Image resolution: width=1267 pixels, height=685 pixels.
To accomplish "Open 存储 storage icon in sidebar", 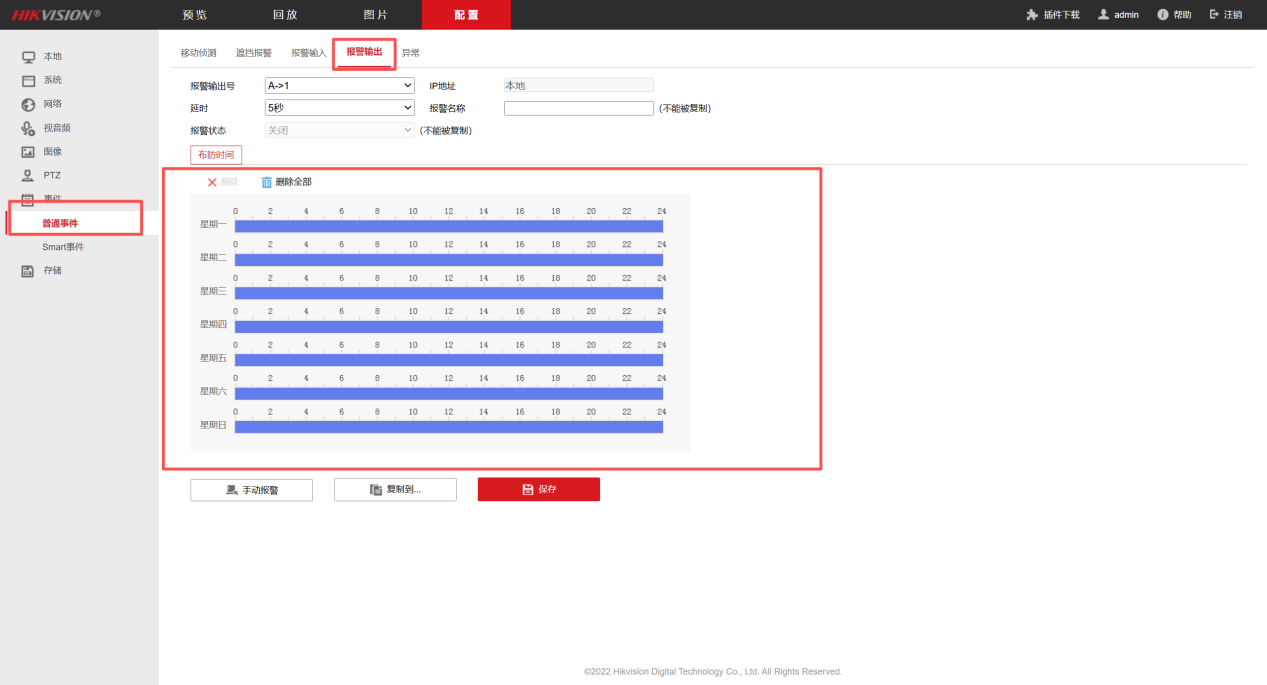I will pos(29,271).
